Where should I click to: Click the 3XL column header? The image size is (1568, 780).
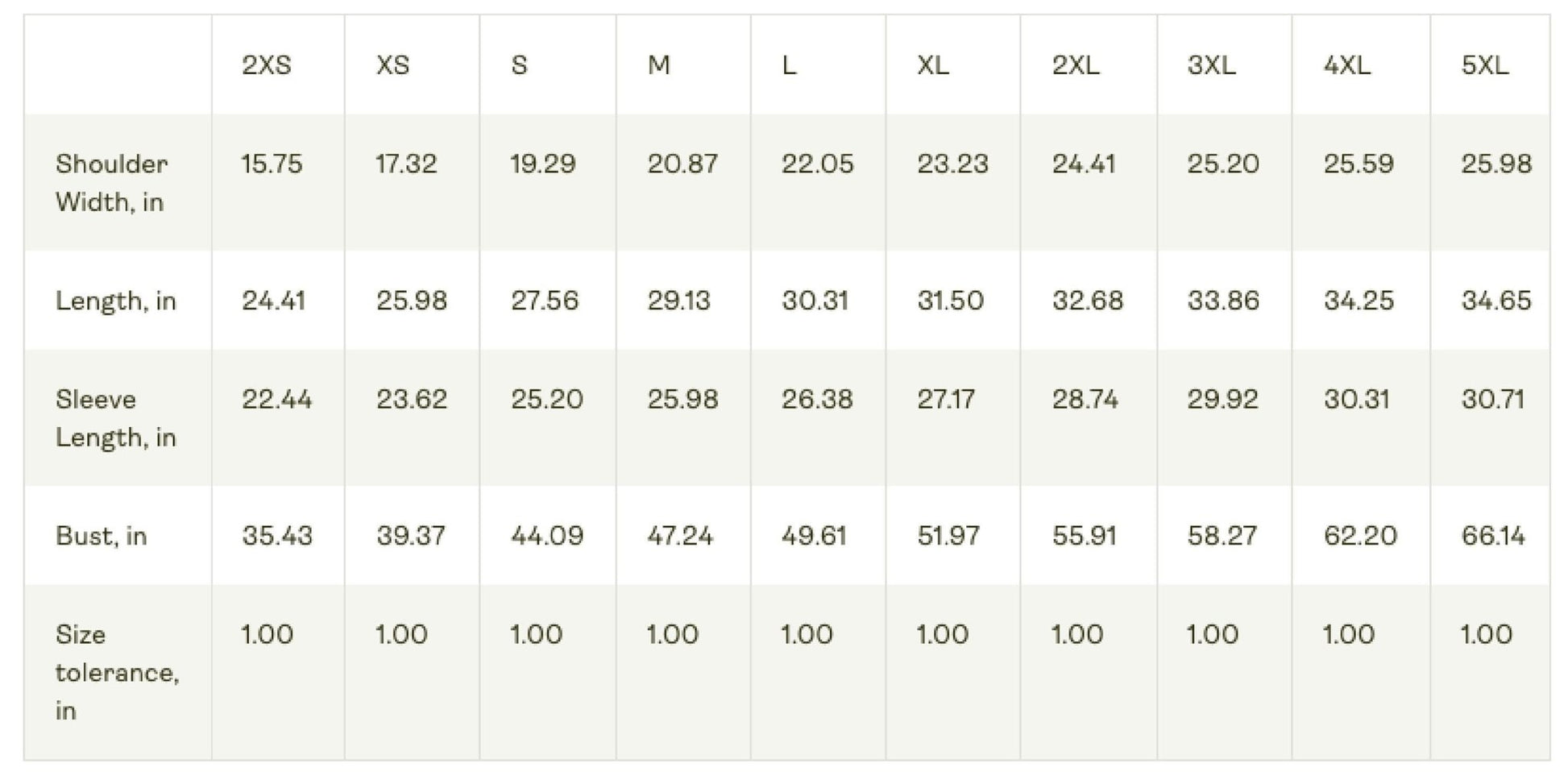point(1211,65)
